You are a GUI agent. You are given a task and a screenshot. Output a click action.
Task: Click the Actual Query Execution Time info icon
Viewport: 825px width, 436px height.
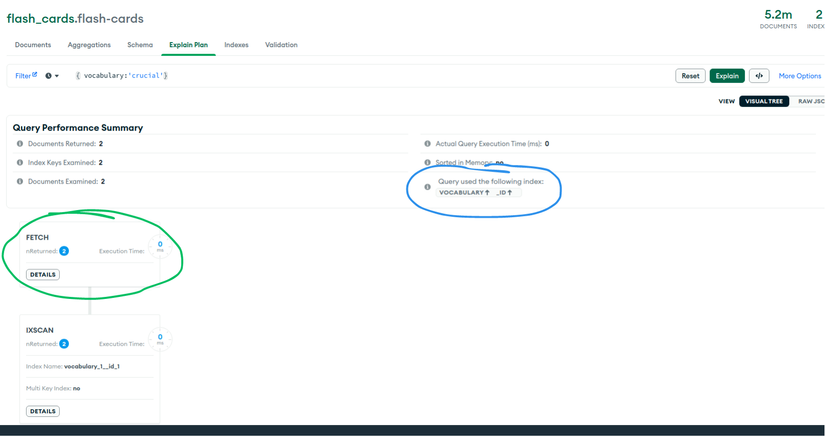click(427, 144)
